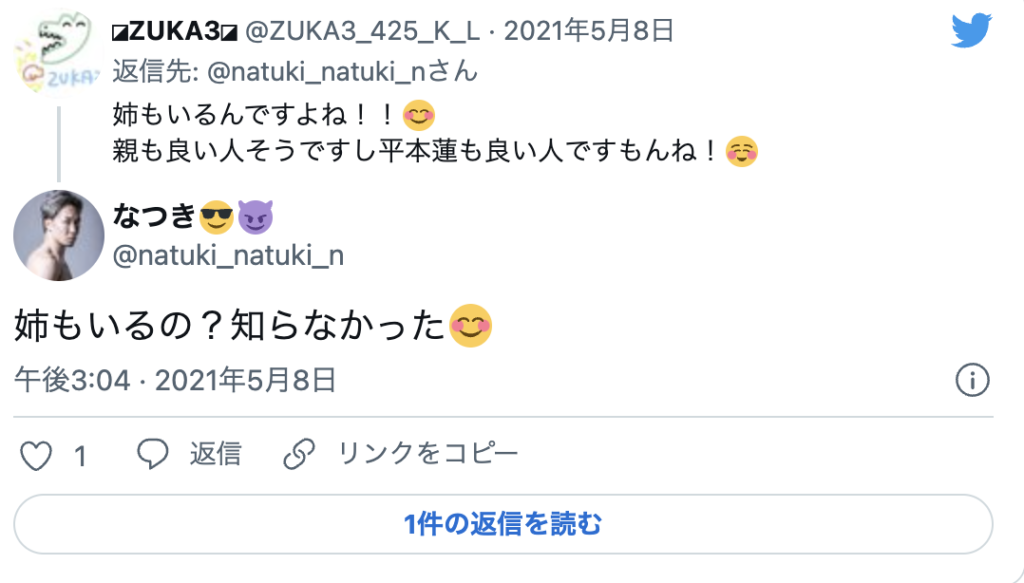1024x583 pixels.
Task: Click @natuki_natuki_n handle under なつき
Action: pyautogui.click(x=228, y=255)
